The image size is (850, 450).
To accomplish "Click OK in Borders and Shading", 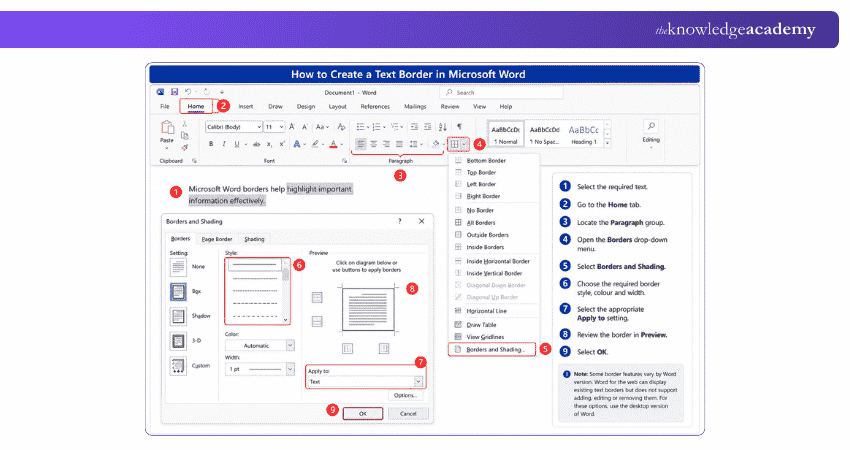I will point(363,414).
